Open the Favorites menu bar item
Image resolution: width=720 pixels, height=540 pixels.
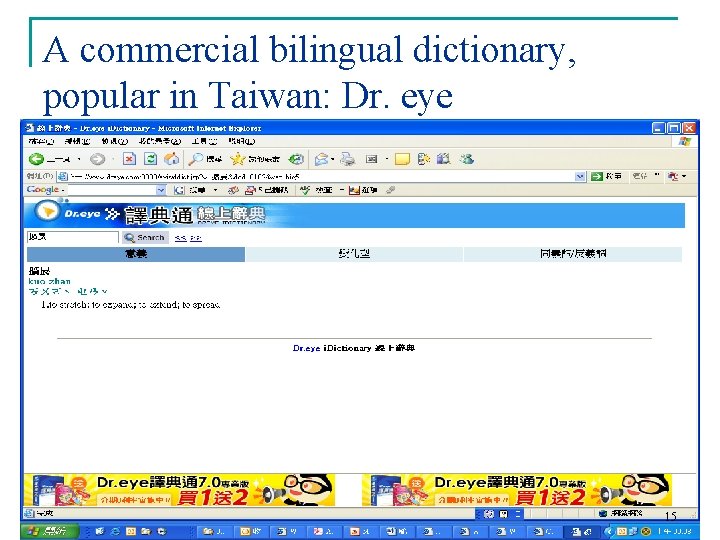(160, 141)
